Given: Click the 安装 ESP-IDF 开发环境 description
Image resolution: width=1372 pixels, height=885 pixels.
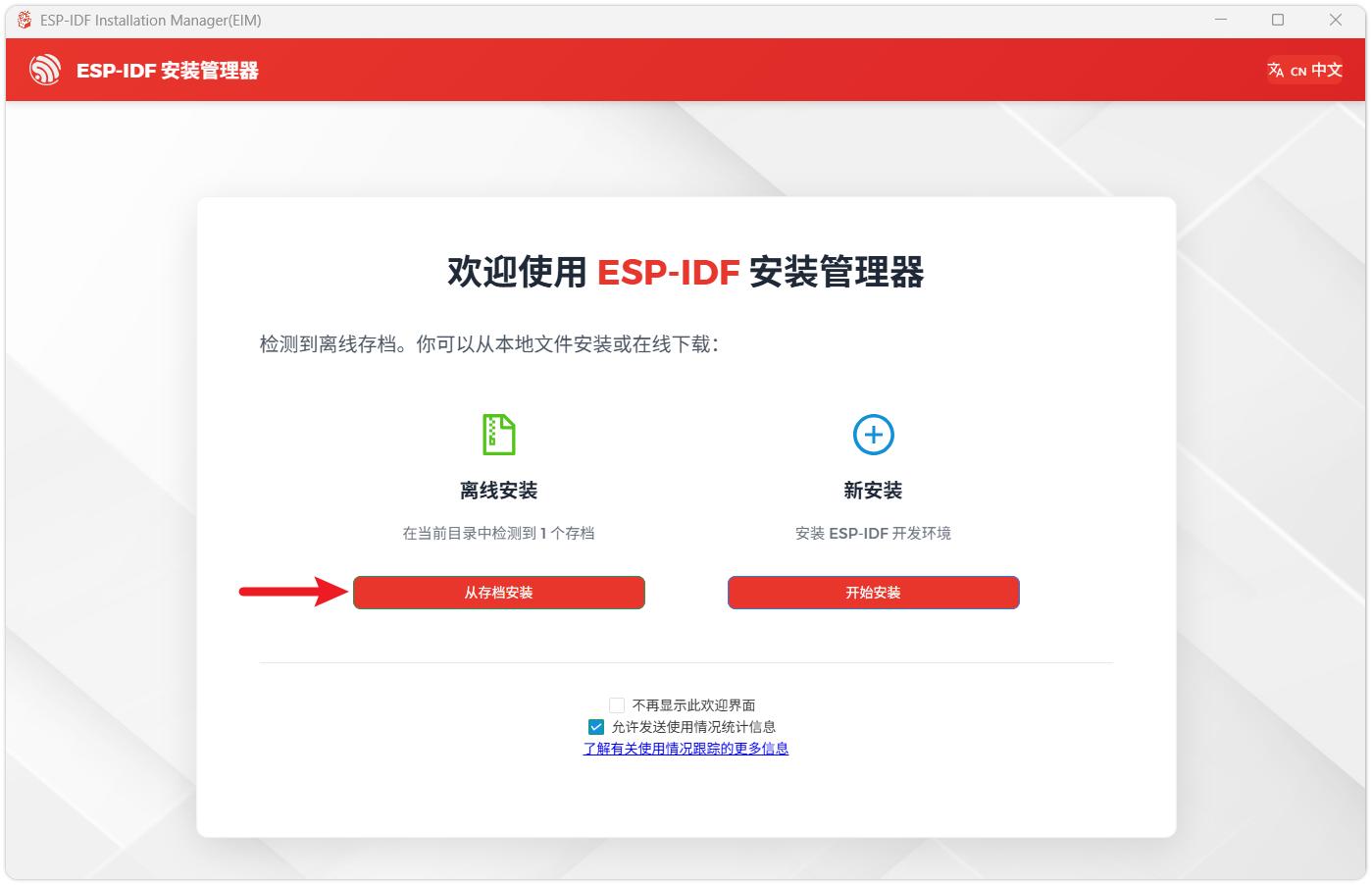Looking at the screenshot, I should (x=873, y=533).
